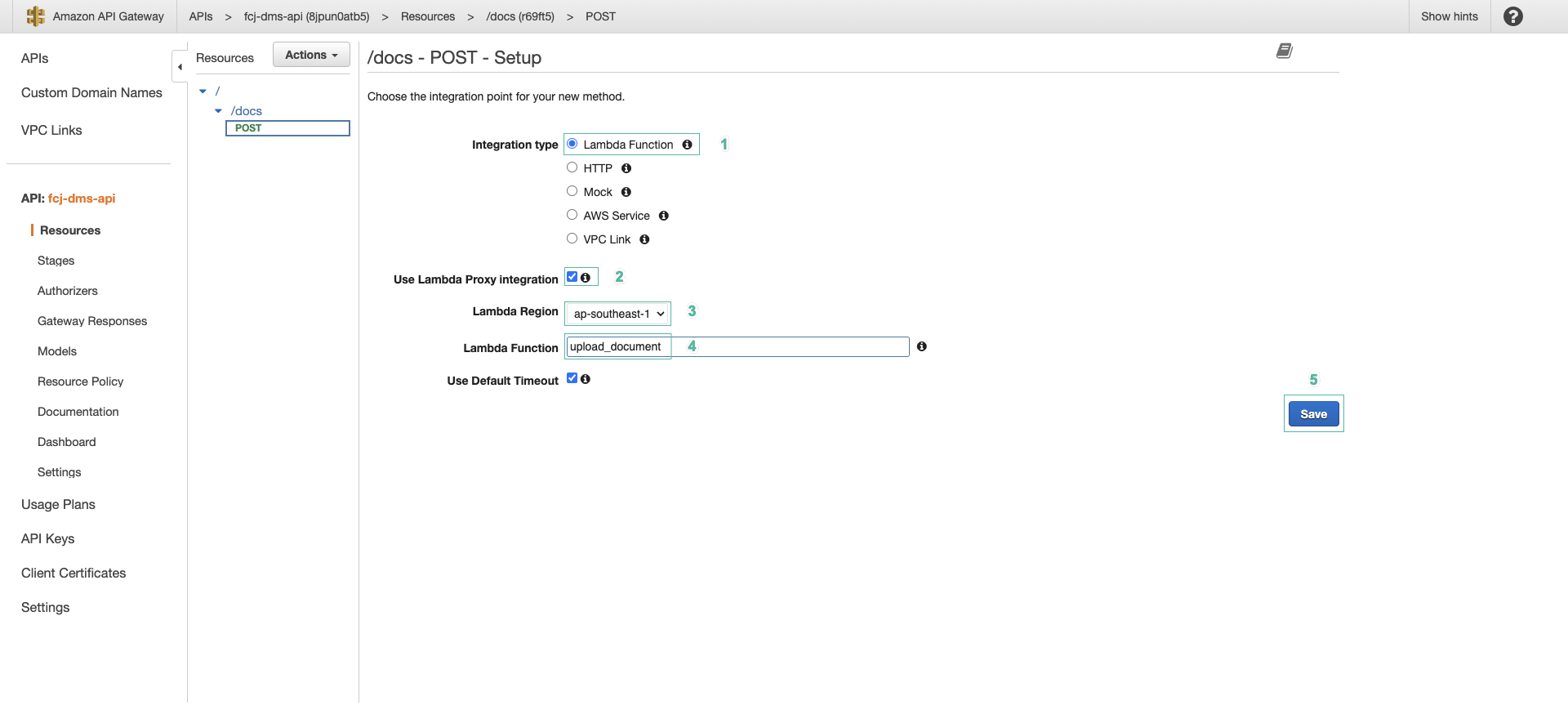Viewport: 1568px width, 705px height.
Task: Click the Resources panel heading
Action: 225,58
